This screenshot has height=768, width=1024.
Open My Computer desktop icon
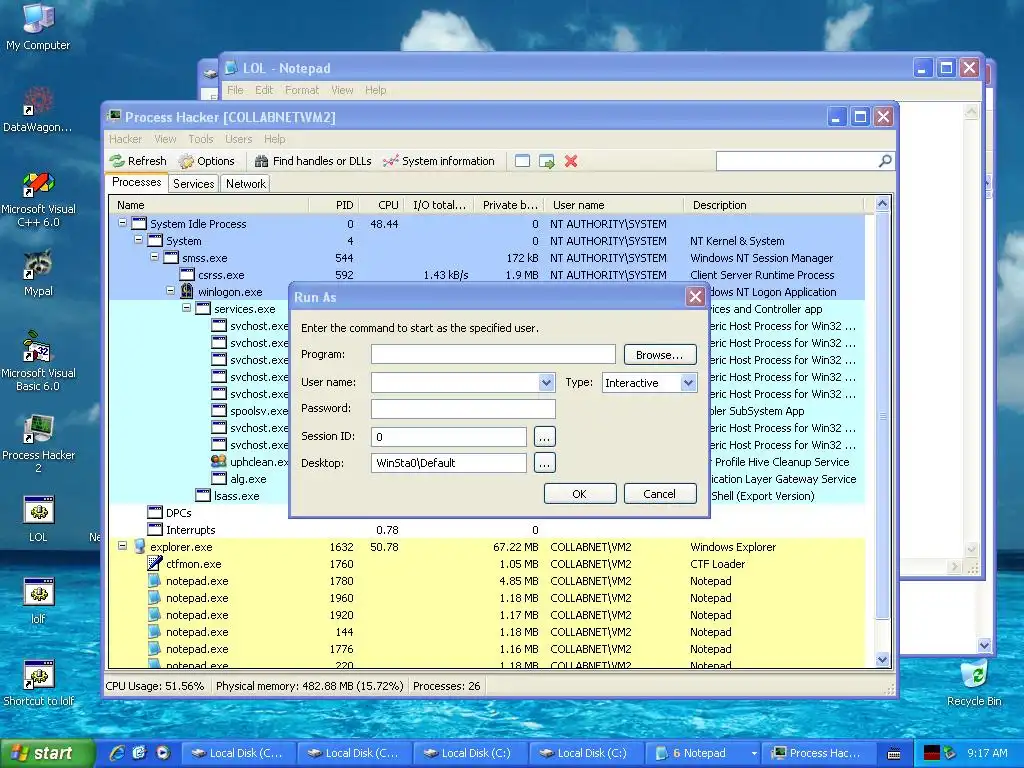click(38, 26)
